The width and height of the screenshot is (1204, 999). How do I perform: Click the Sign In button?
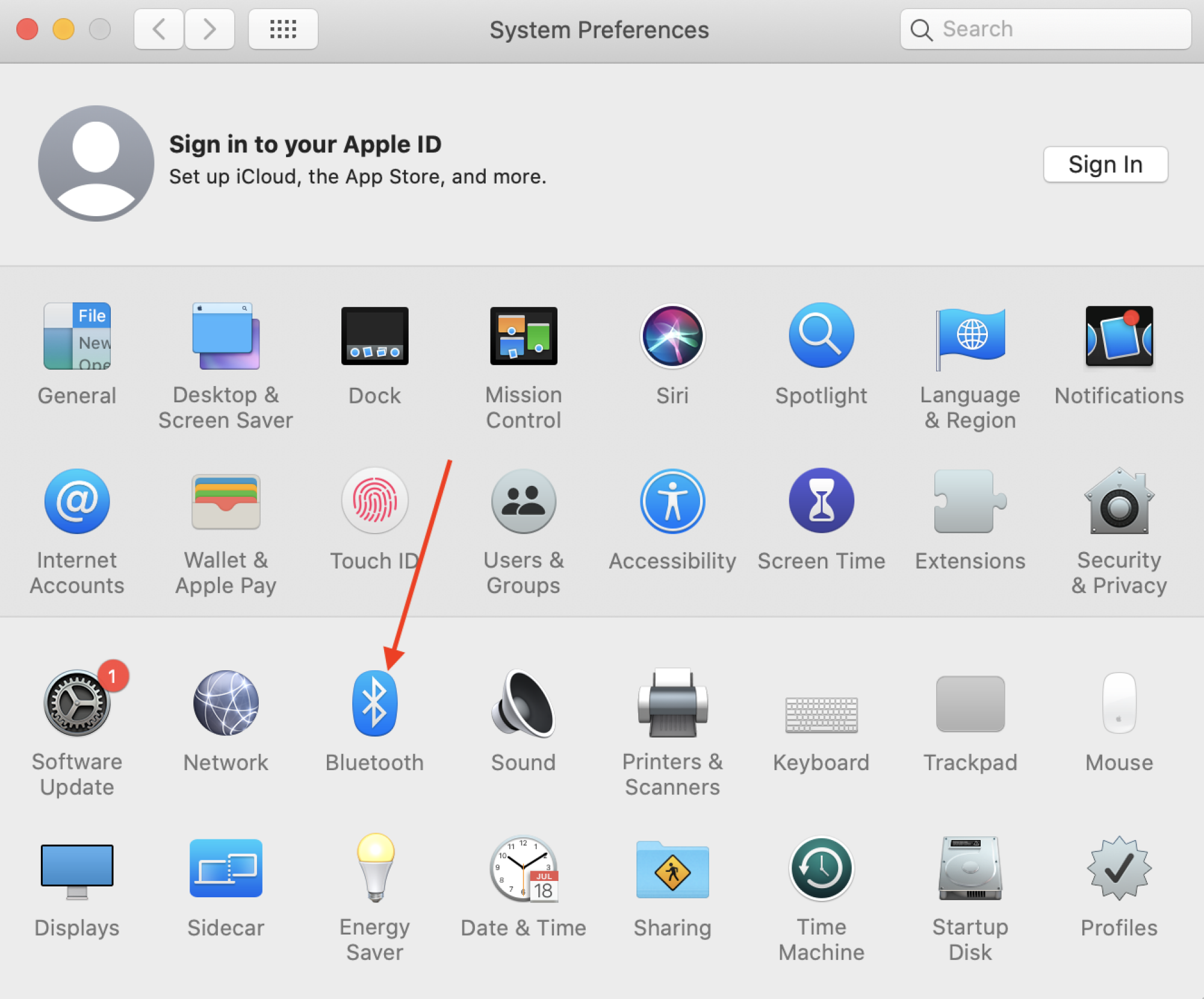tap(1105, 164)
